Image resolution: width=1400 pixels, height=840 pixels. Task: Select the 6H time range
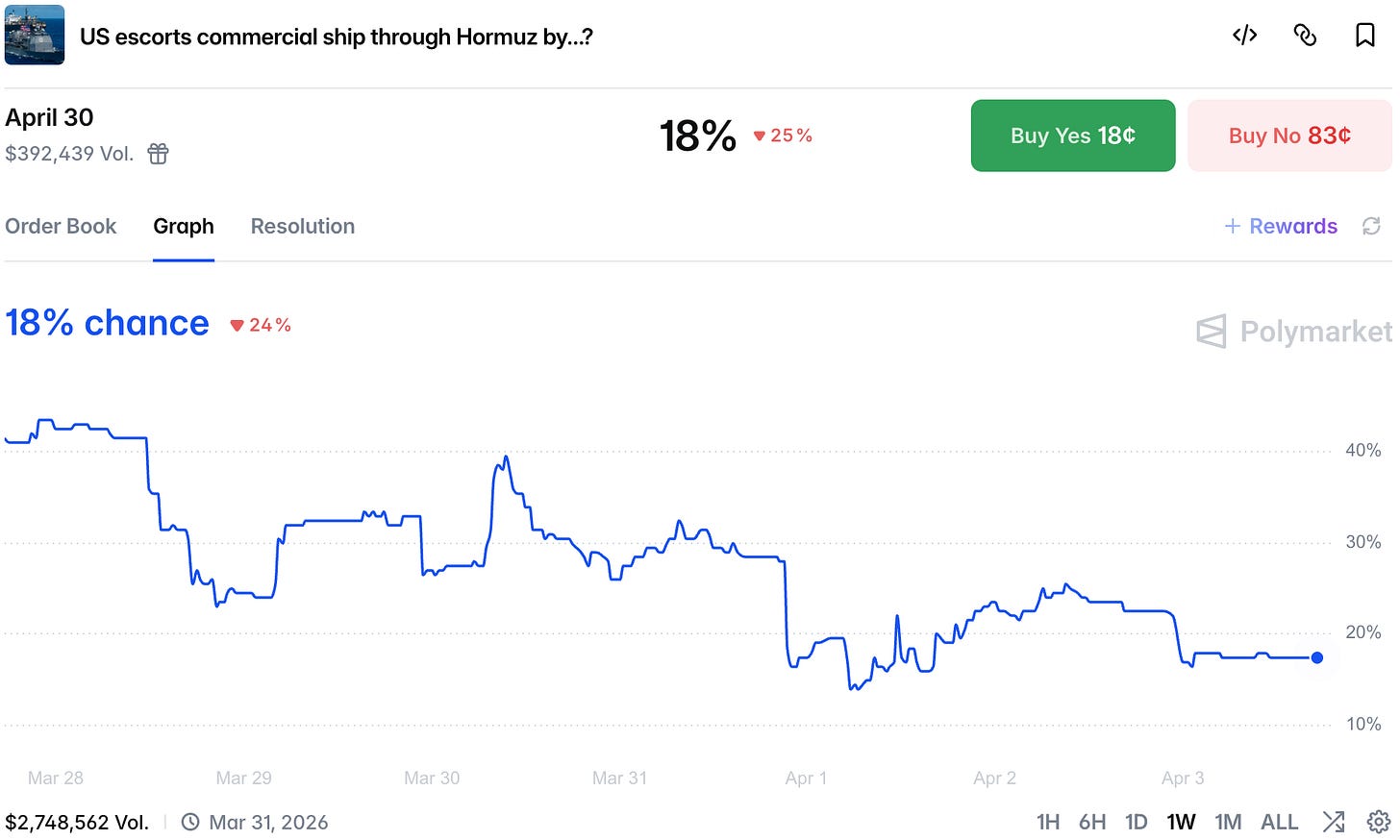(1092, 822)
